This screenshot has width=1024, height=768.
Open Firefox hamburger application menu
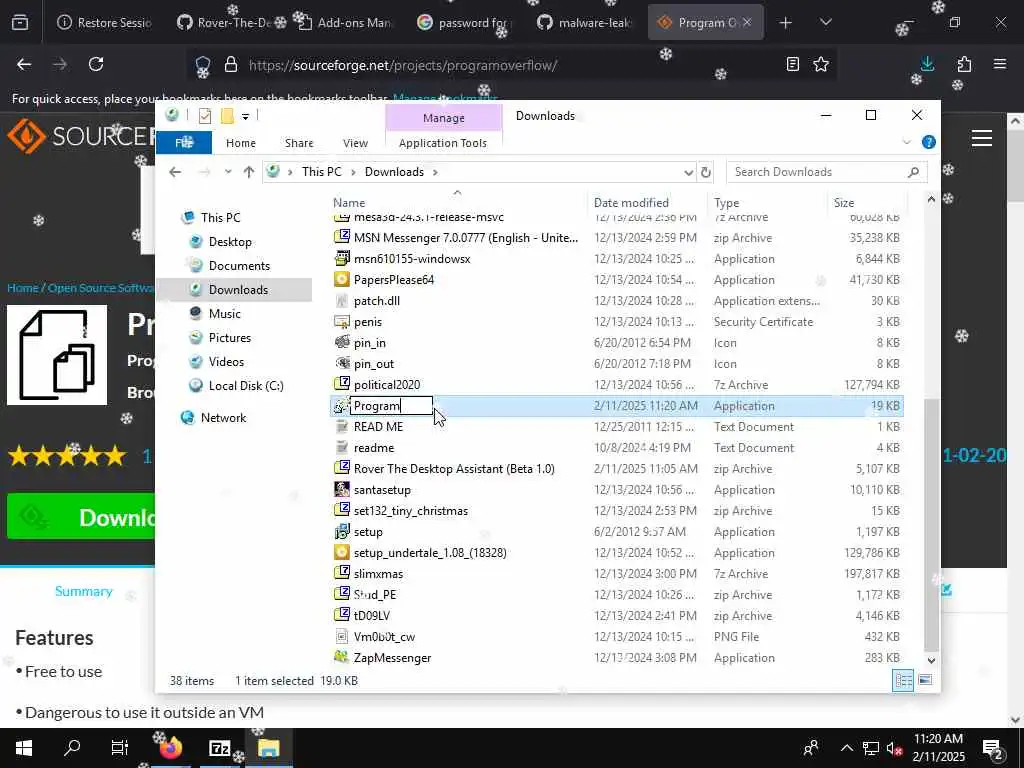[1000, 64]
